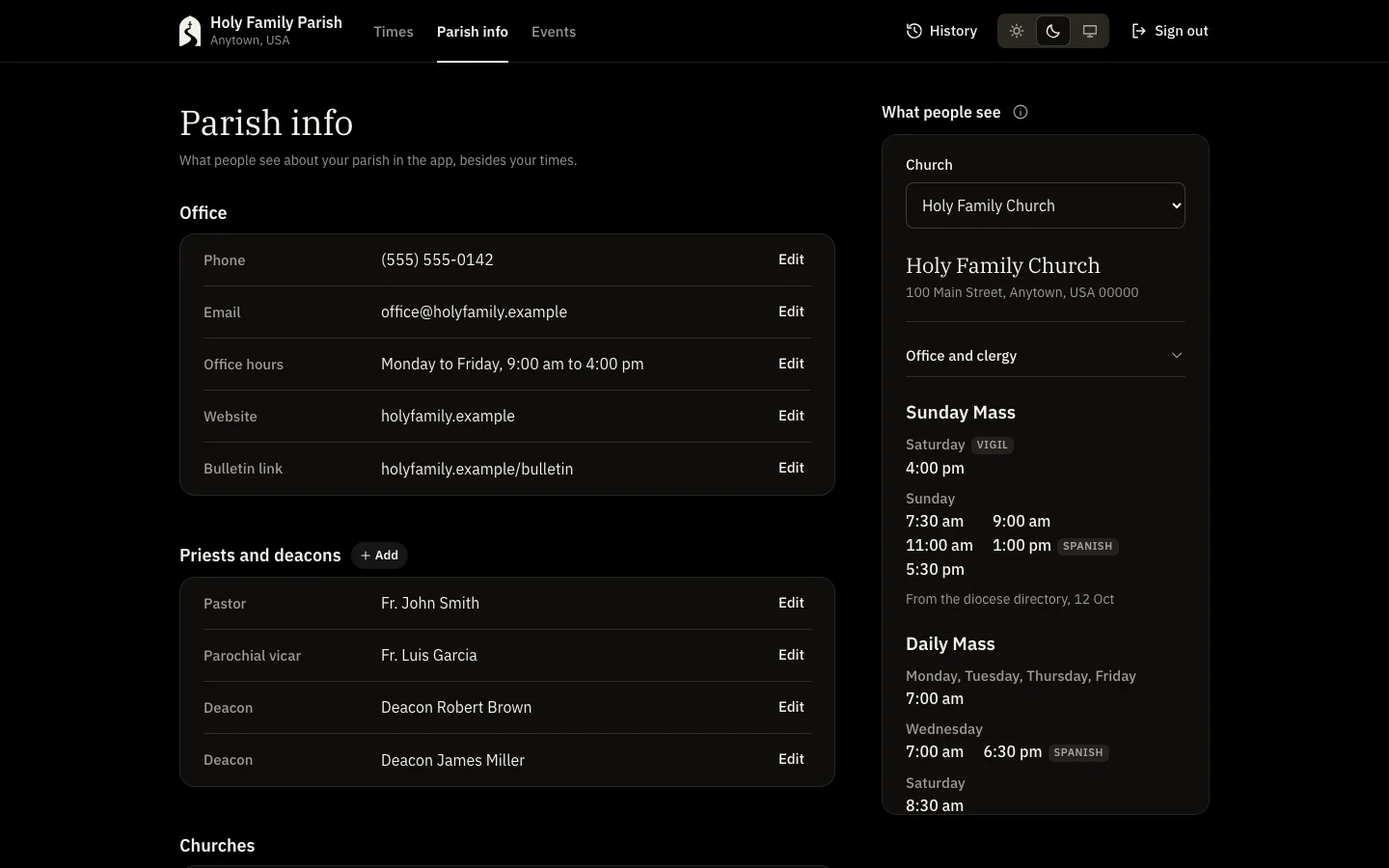Image resolution: width=1389 pixels, height=868 pixels.
Task: Sign out of the account
Action: point(1169,31)
